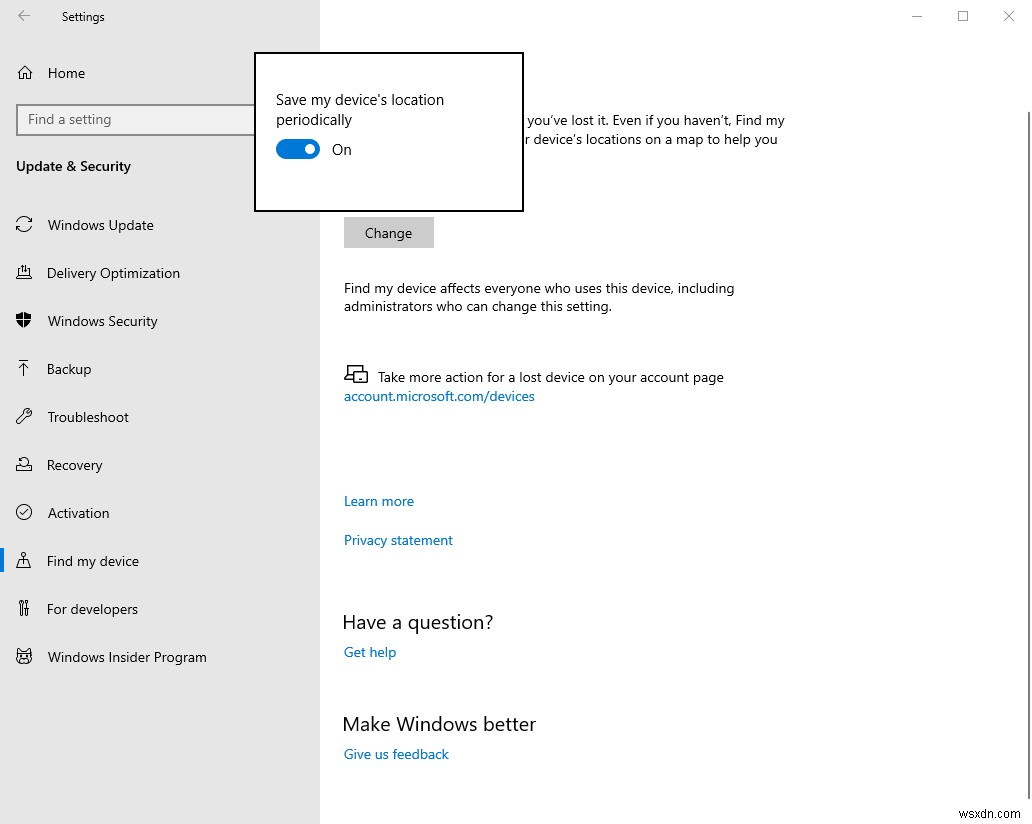This screenshot has height=824, width=1032.
Task: Select the Windows Update icon in the sidebar
Action: tap(24, 225)
